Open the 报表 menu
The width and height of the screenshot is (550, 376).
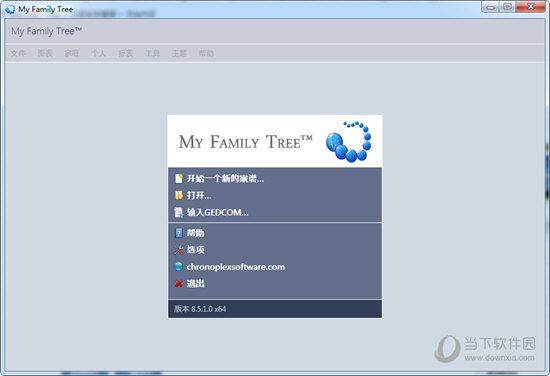tap(126, 53)
